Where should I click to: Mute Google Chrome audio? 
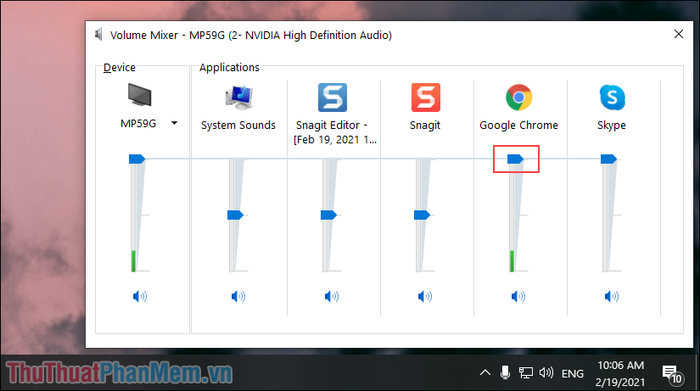click(518, 296)
